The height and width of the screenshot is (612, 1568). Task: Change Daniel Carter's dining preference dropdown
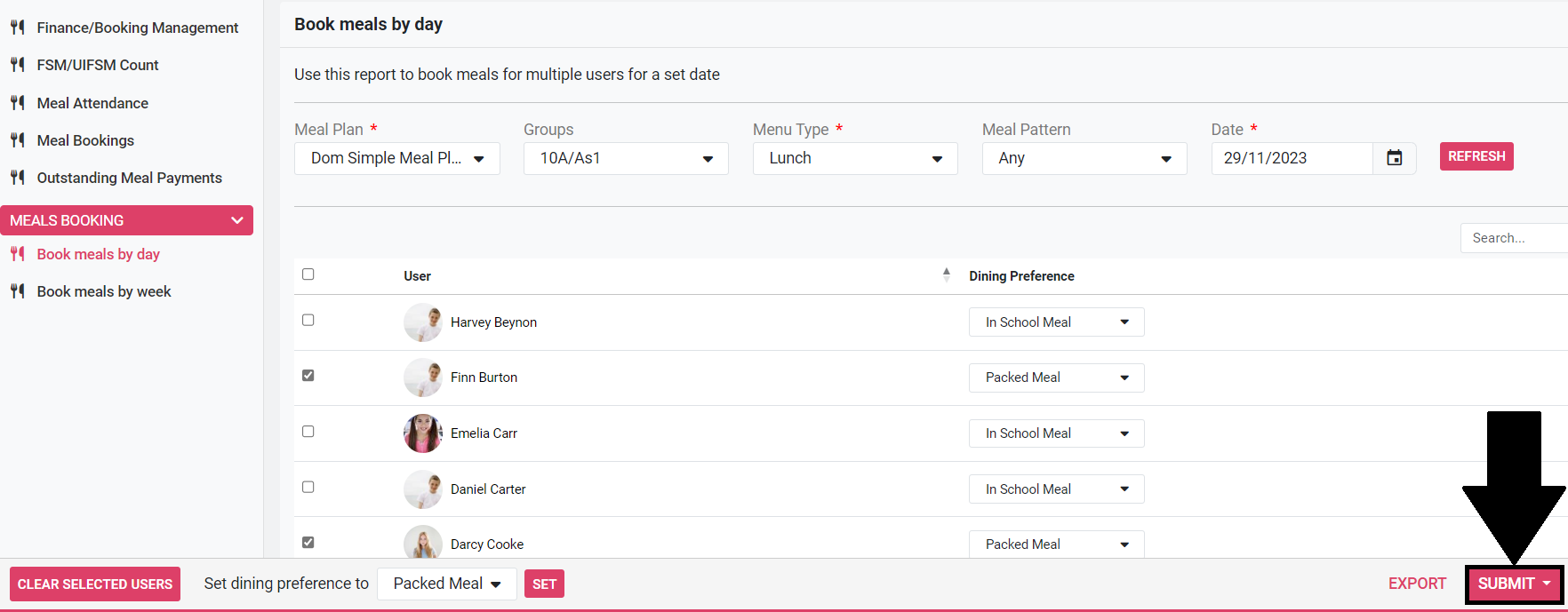[x=1056, y=489]
